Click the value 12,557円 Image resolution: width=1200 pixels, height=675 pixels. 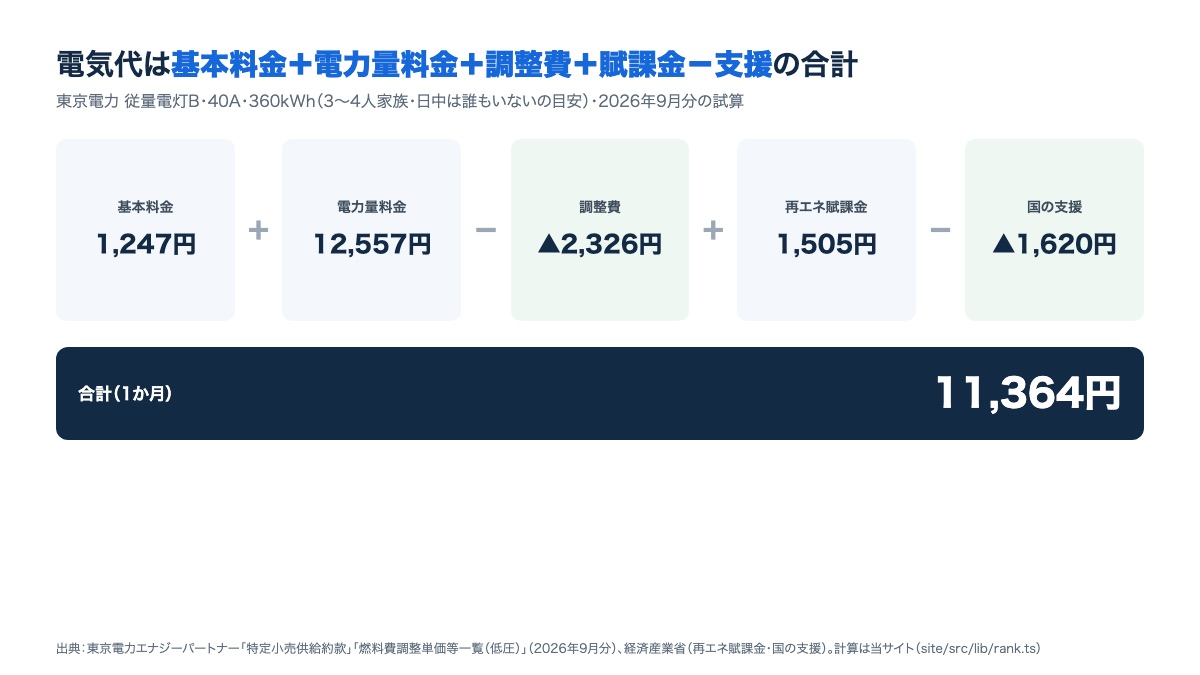pyautogui.click(x=372, y=243)
